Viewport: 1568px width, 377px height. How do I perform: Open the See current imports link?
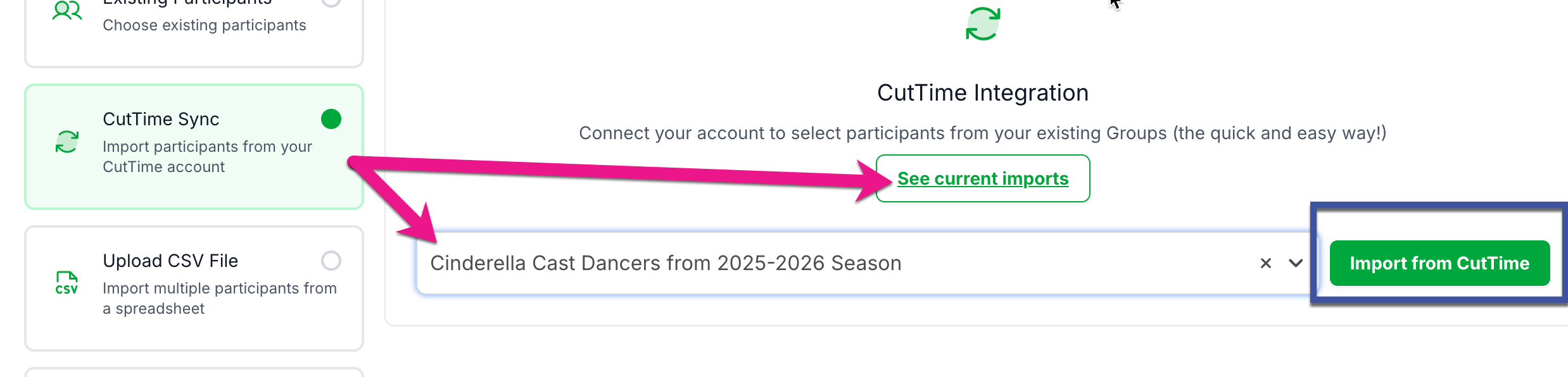(x=983, y=178)
